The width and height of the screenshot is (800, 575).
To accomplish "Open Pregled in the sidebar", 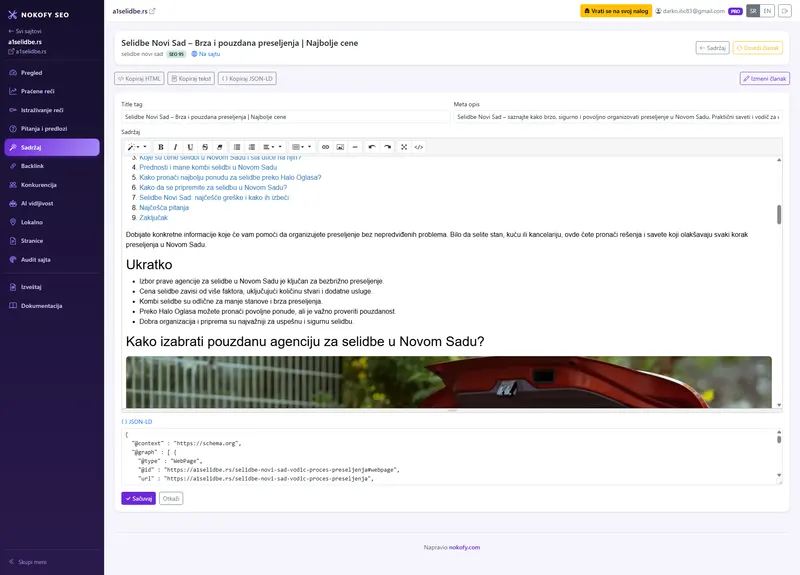I will point(52,73).
